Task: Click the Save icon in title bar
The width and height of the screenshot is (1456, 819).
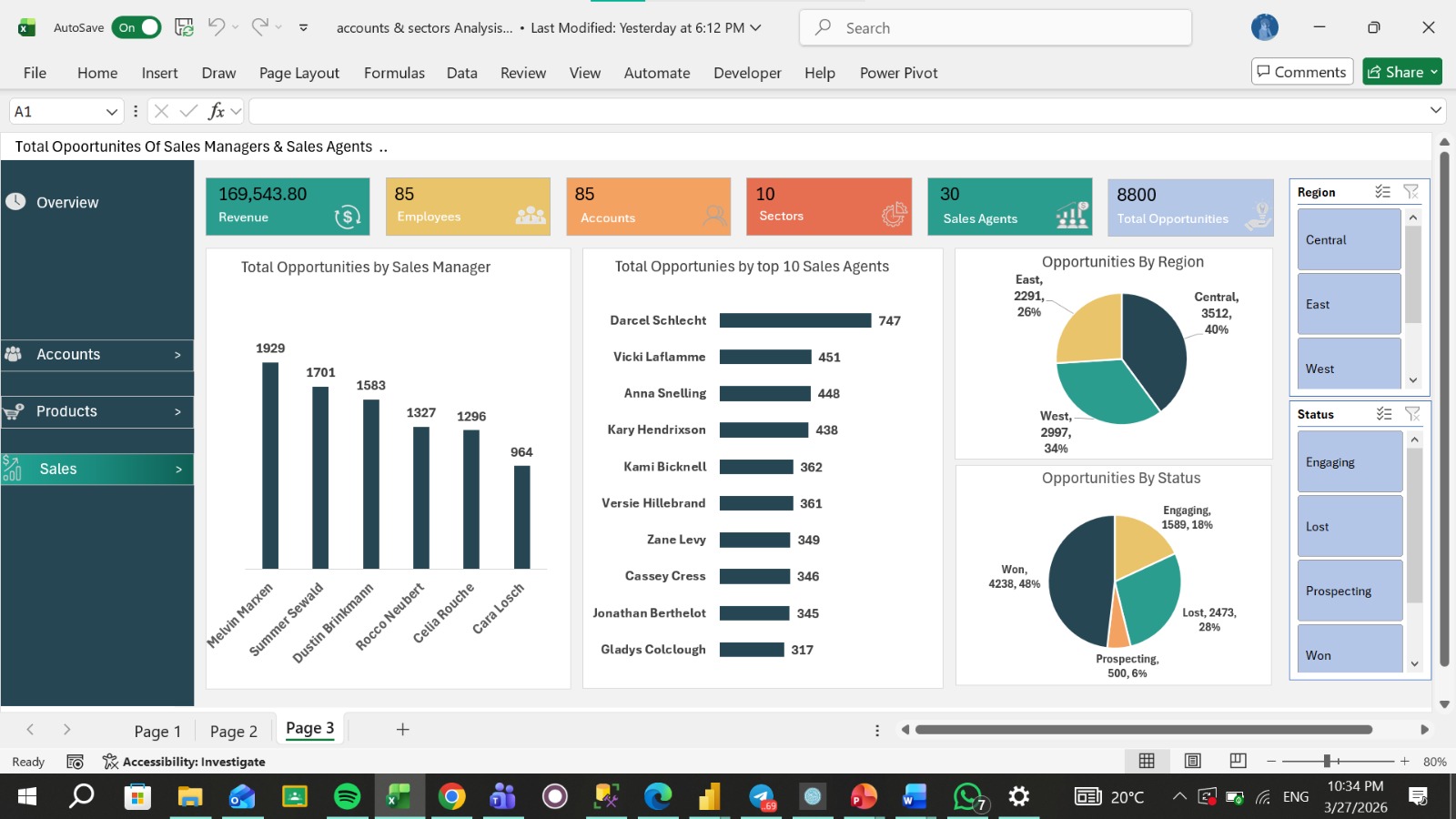Action: click(x=184, y=27)
